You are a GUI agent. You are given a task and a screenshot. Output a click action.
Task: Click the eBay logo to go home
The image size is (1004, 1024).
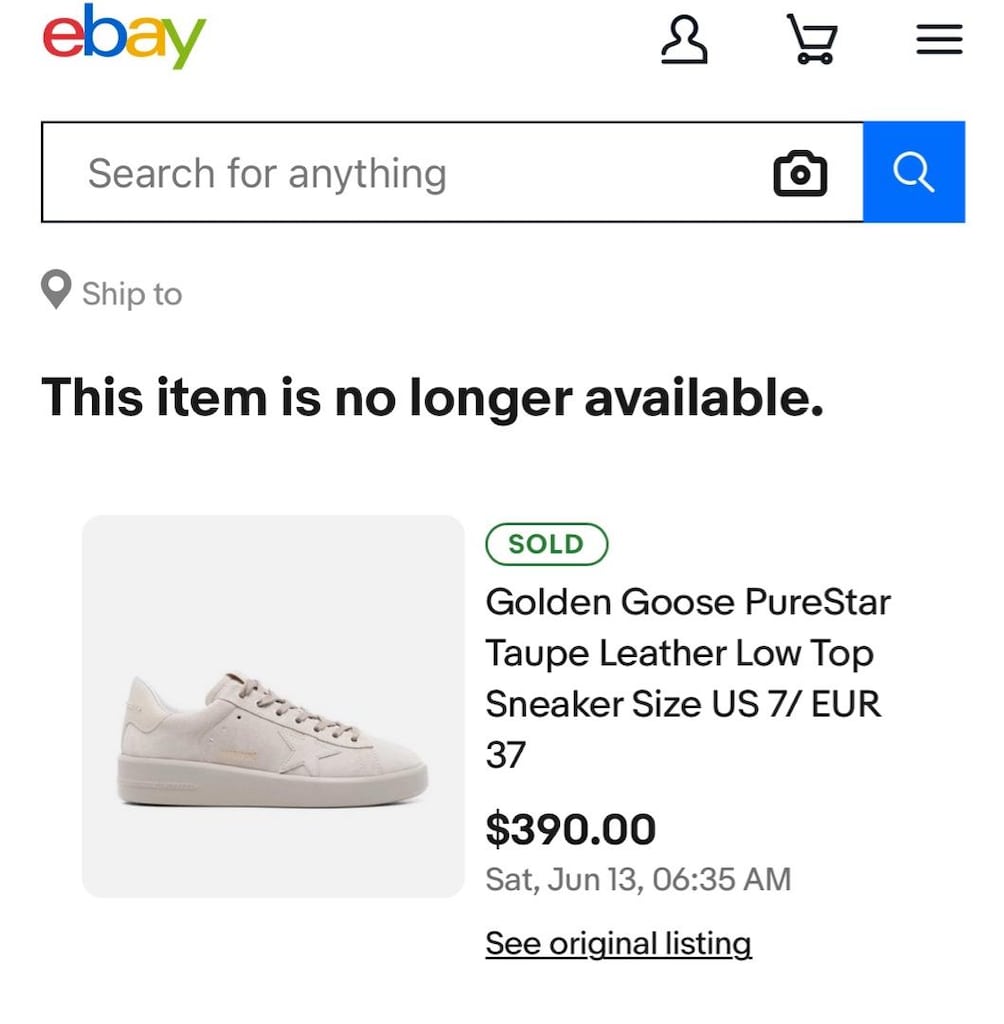click(x=124, y=36)
